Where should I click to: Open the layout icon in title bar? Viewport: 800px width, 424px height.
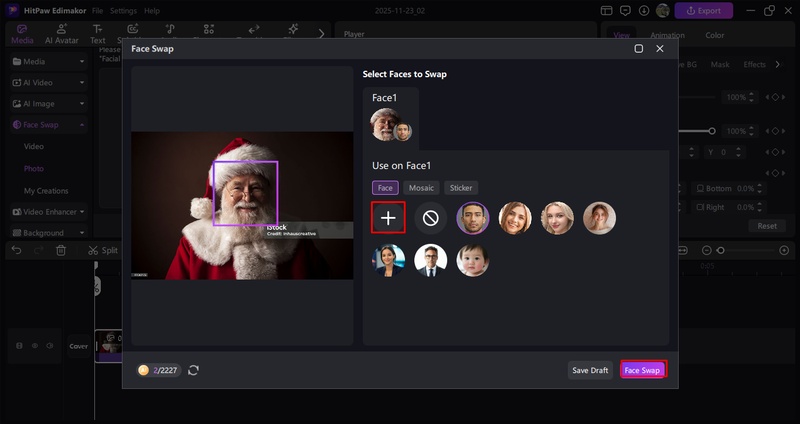(607, 11)
